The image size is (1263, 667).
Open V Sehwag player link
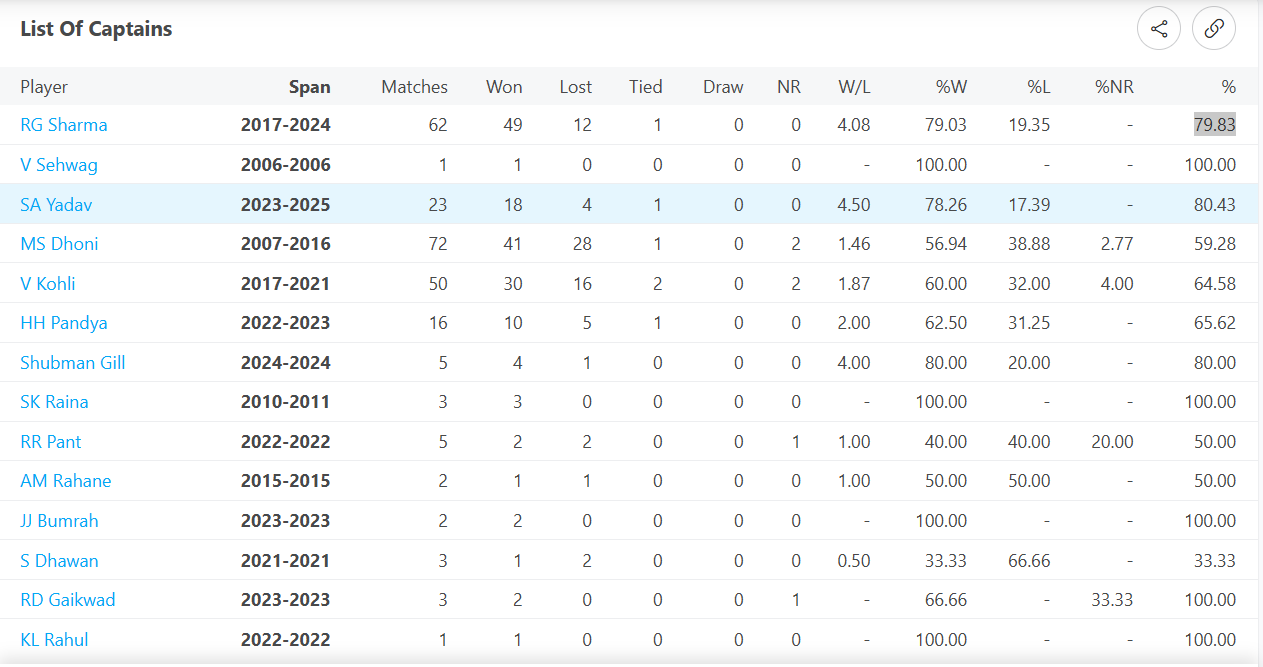pyautogui.click(x=59, y=165)
